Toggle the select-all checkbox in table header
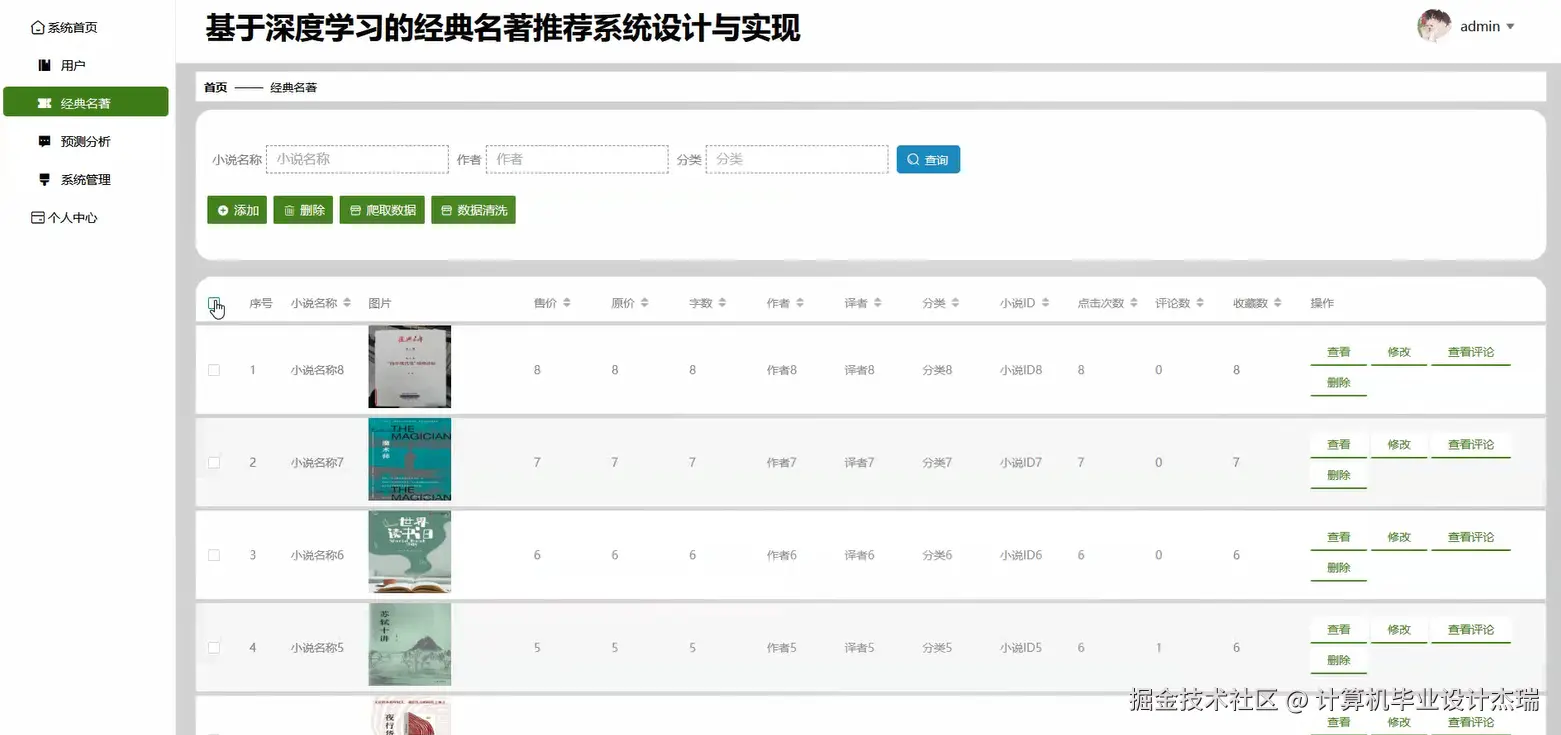Screen dimensions: 1561x735 point(214,303)
